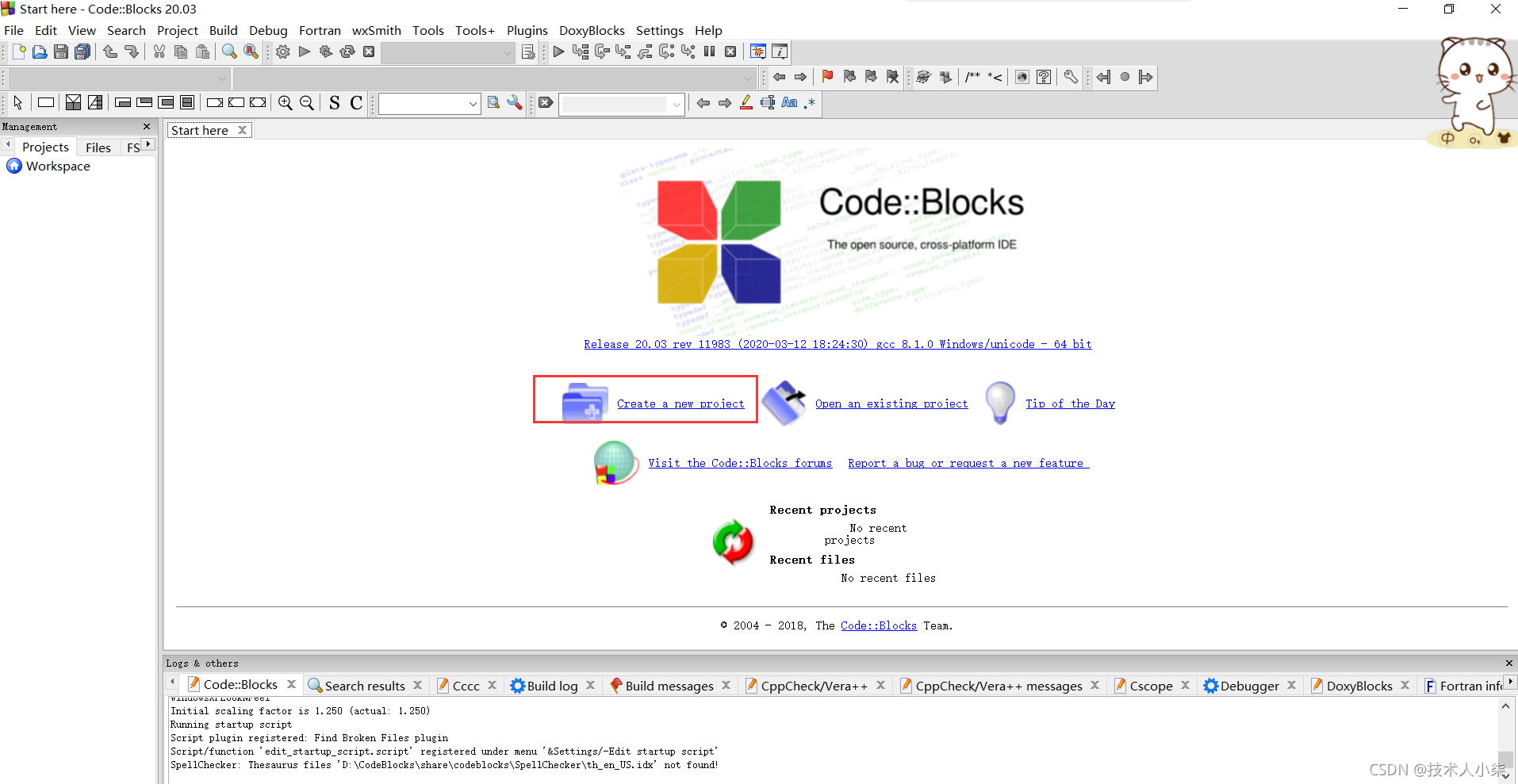Switch to the Debugger log tab
Image resolution: width=1518 pixels, height=784 pixels.
click(1249, 686)
